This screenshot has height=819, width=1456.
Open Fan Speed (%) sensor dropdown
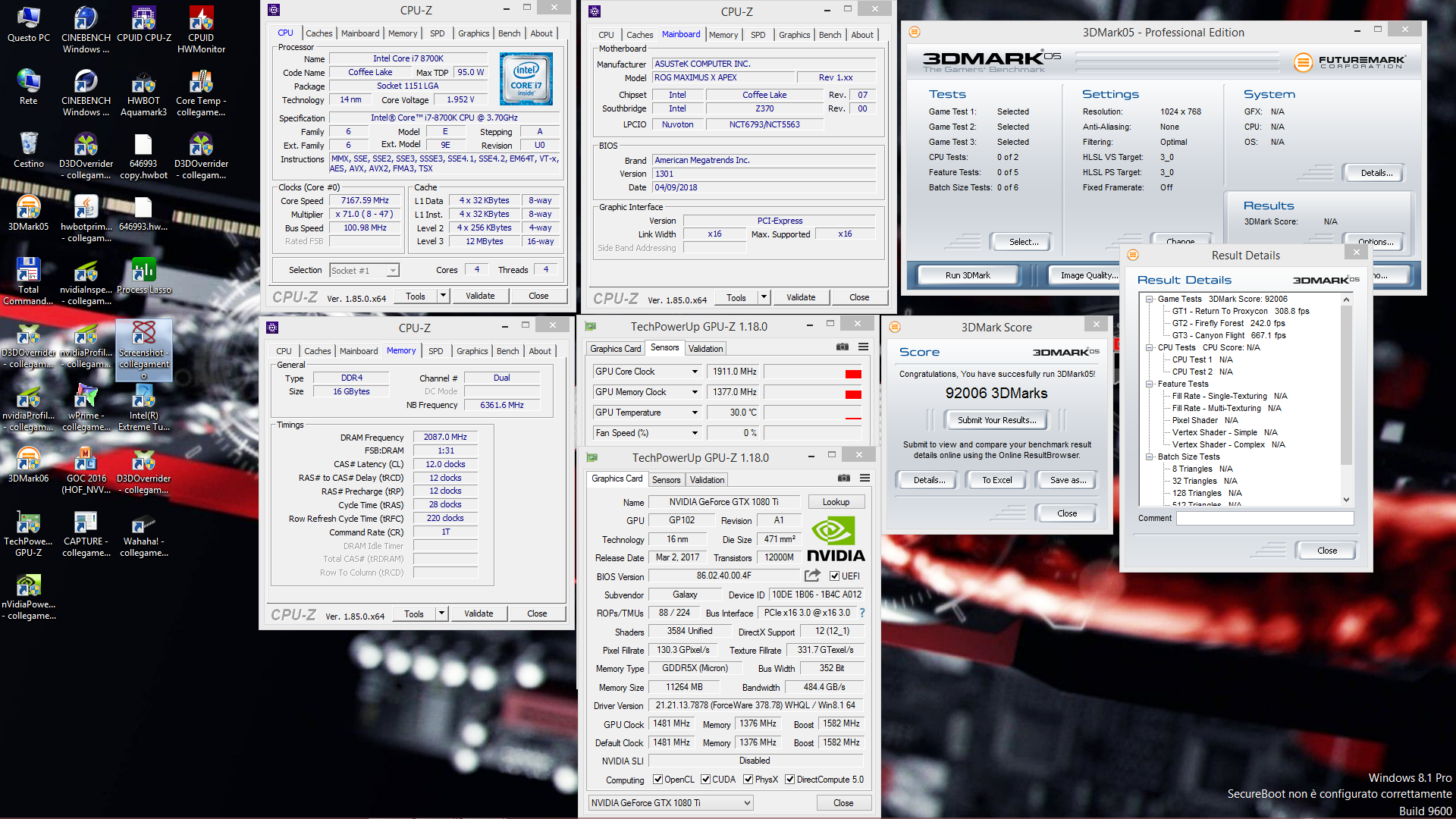click(647, 433)
